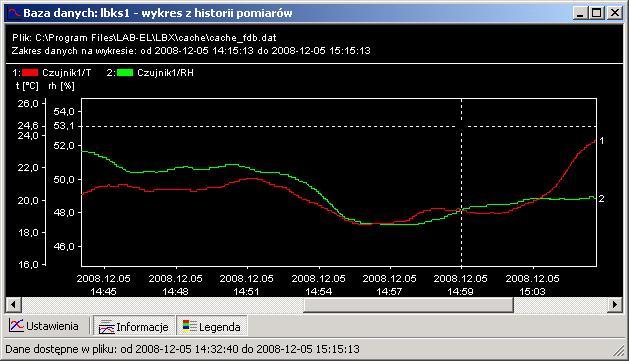
Task: Click the series 1 end label on the chart
Action: pos(602,140)
